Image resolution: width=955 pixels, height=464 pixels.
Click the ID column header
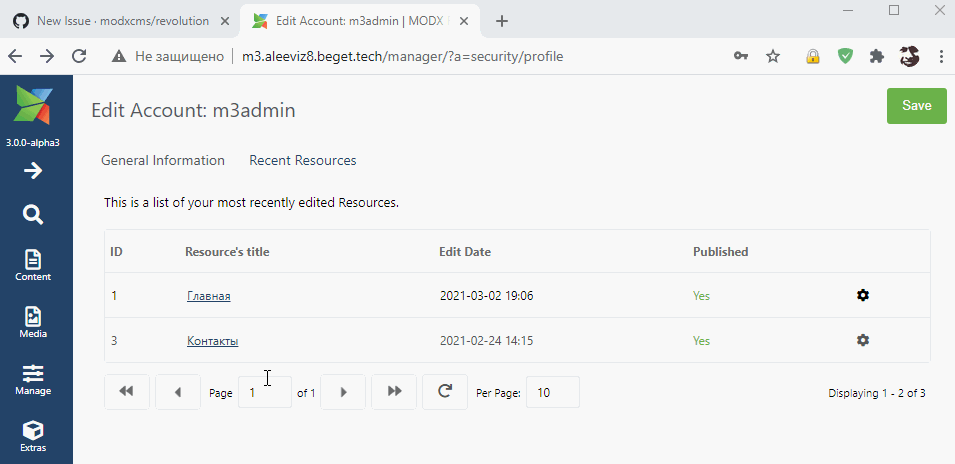(x=116, y=251)
